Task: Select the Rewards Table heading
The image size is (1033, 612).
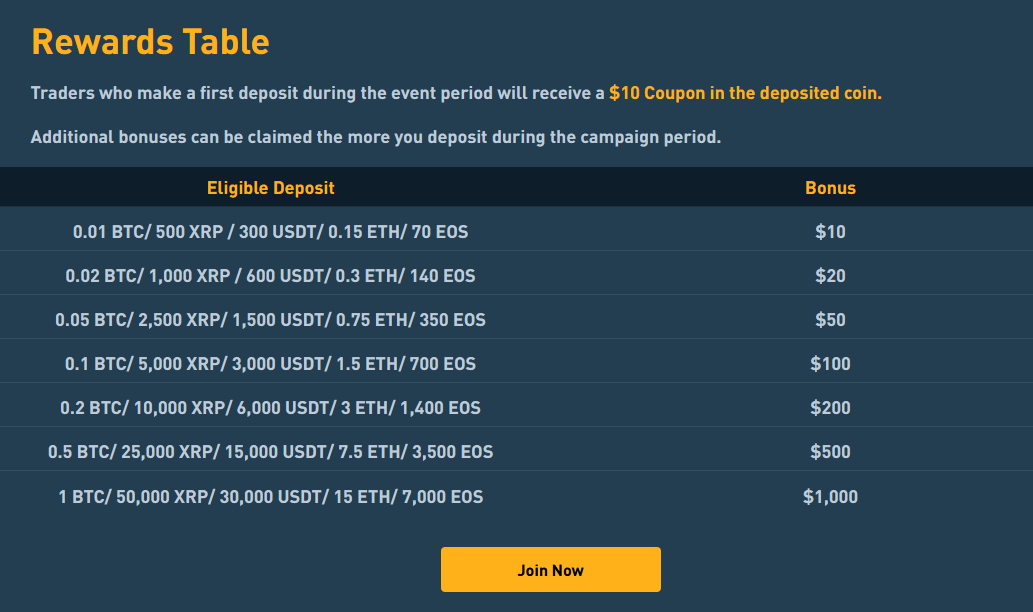Action: (x=151, y=41)
